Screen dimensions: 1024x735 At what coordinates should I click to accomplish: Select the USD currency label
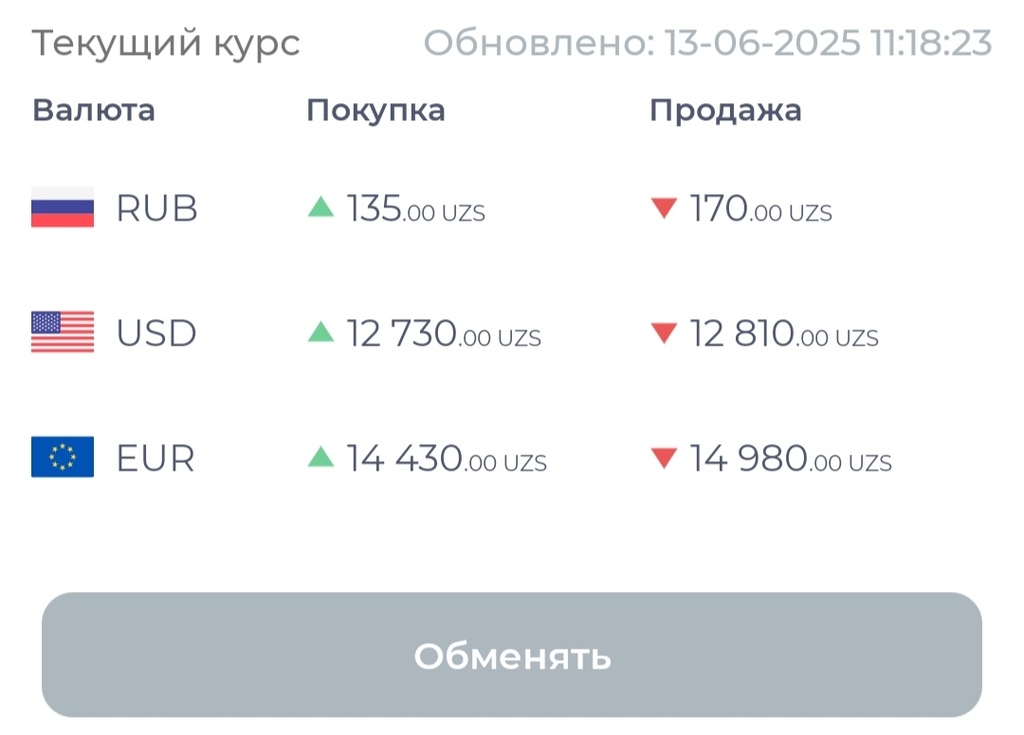tap(157, 333)
